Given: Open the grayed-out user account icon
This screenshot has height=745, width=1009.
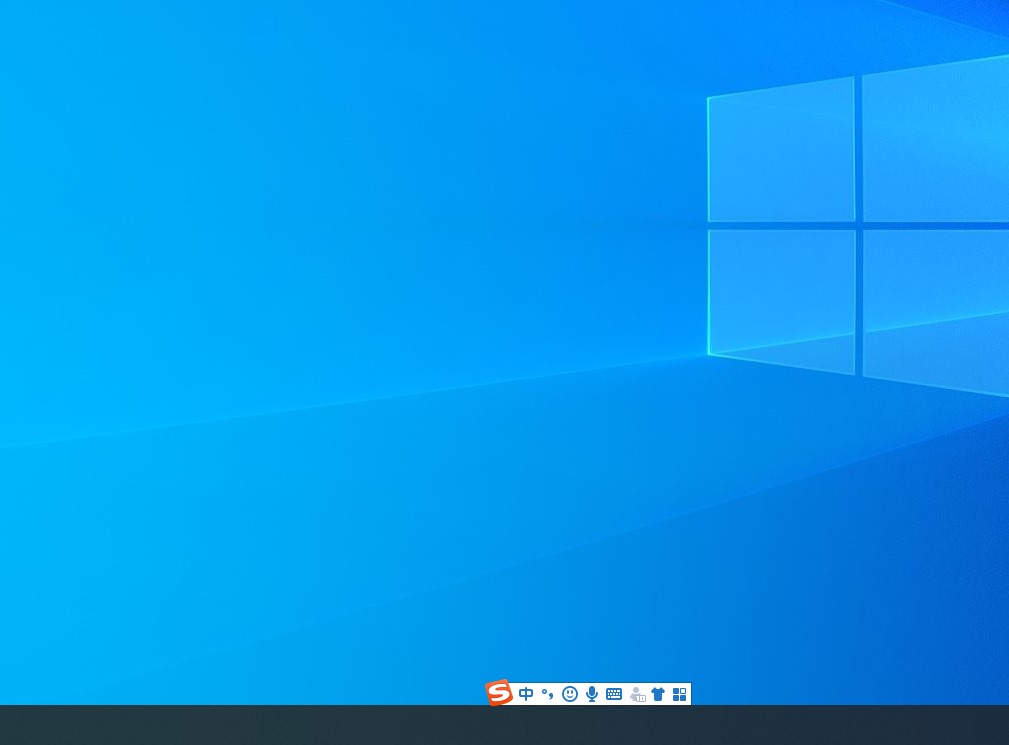Looking at the screenshot, I should [637, 694].
